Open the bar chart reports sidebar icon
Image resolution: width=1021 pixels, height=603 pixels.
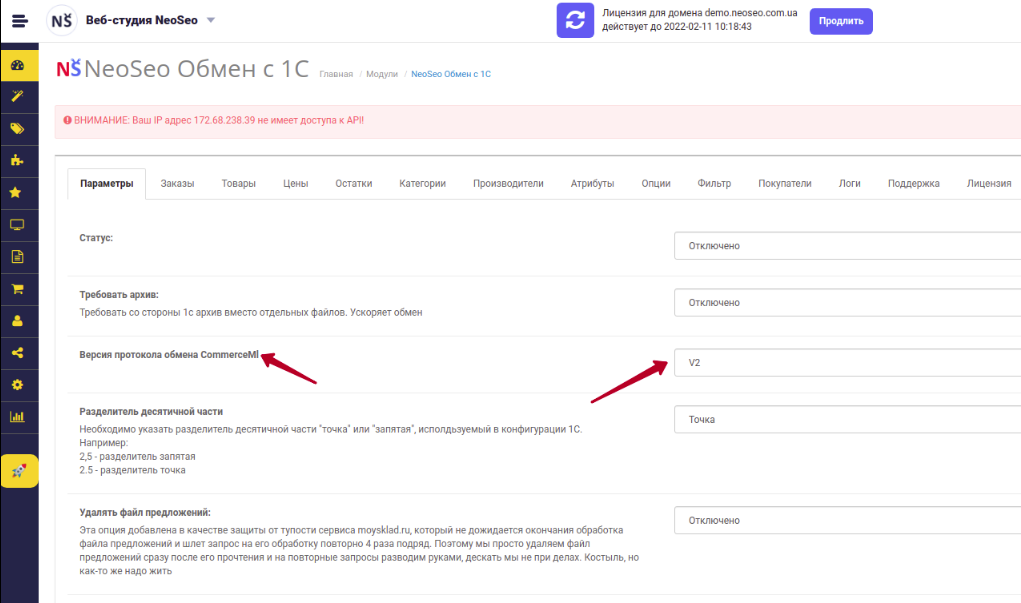pos(18,417)
